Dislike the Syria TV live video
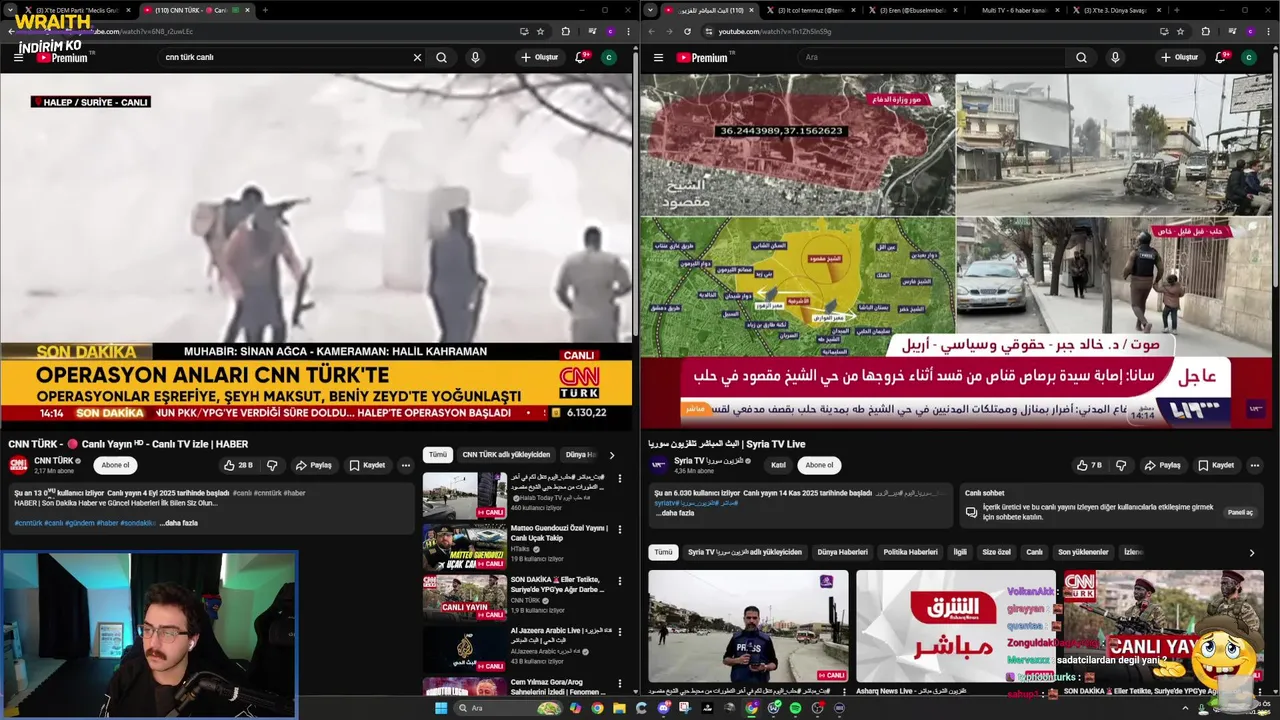Screen dimensions: 1280x720 tap(1121, 465)
